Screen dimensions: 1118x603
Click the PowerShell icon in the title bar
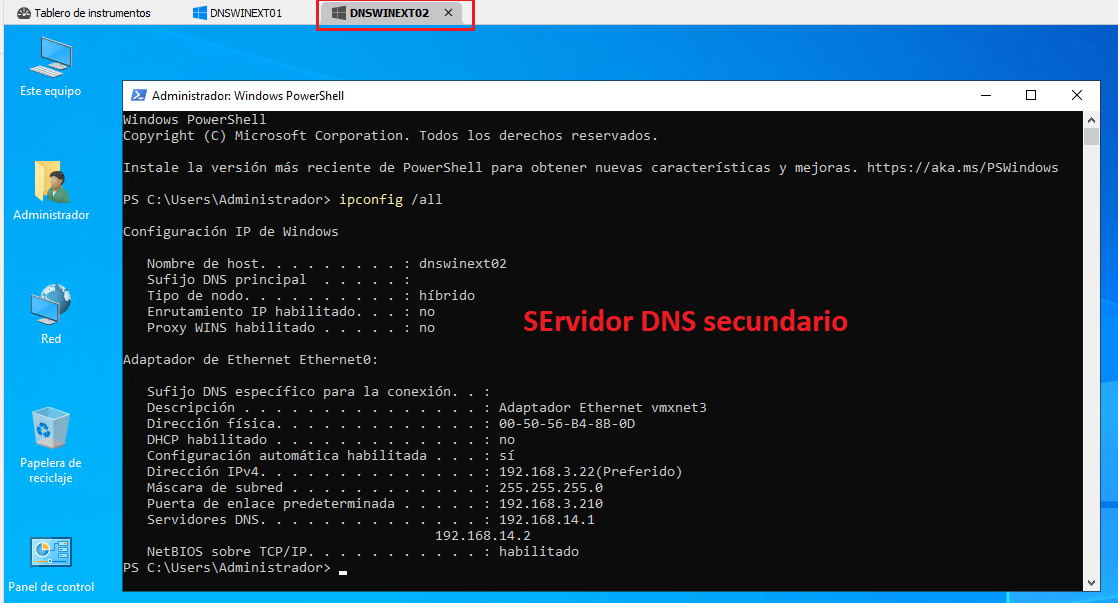138,95
